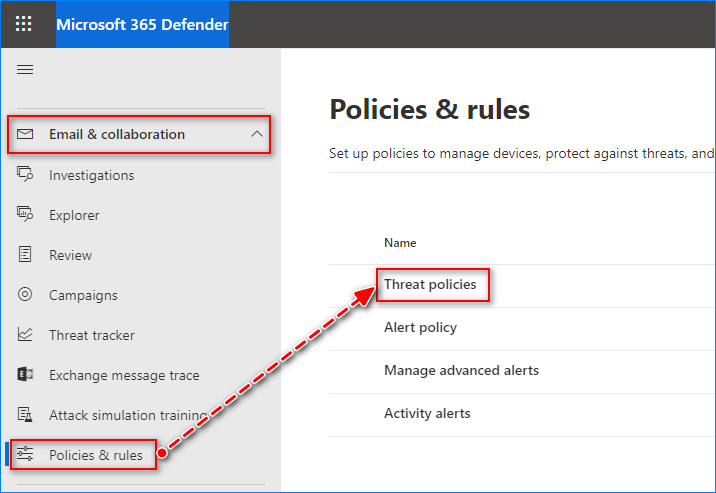The width and height of the screenshot is (716, 493).
Task: Click the Investigations icon
Action: tap(25, 174)
